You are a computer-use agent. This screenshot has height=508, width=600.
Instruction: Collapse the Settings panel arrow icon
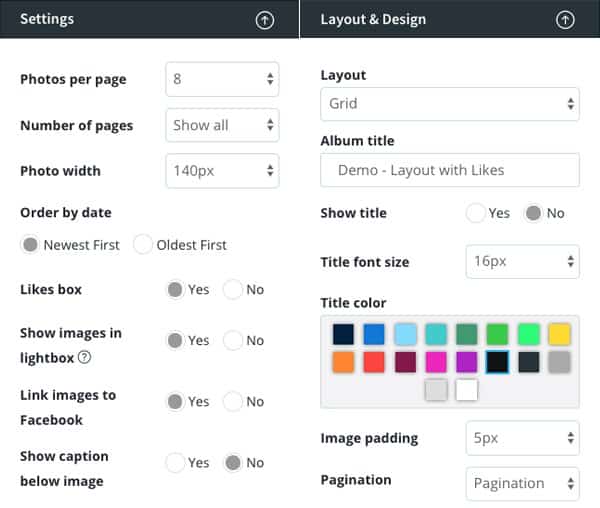pos(264,20)
